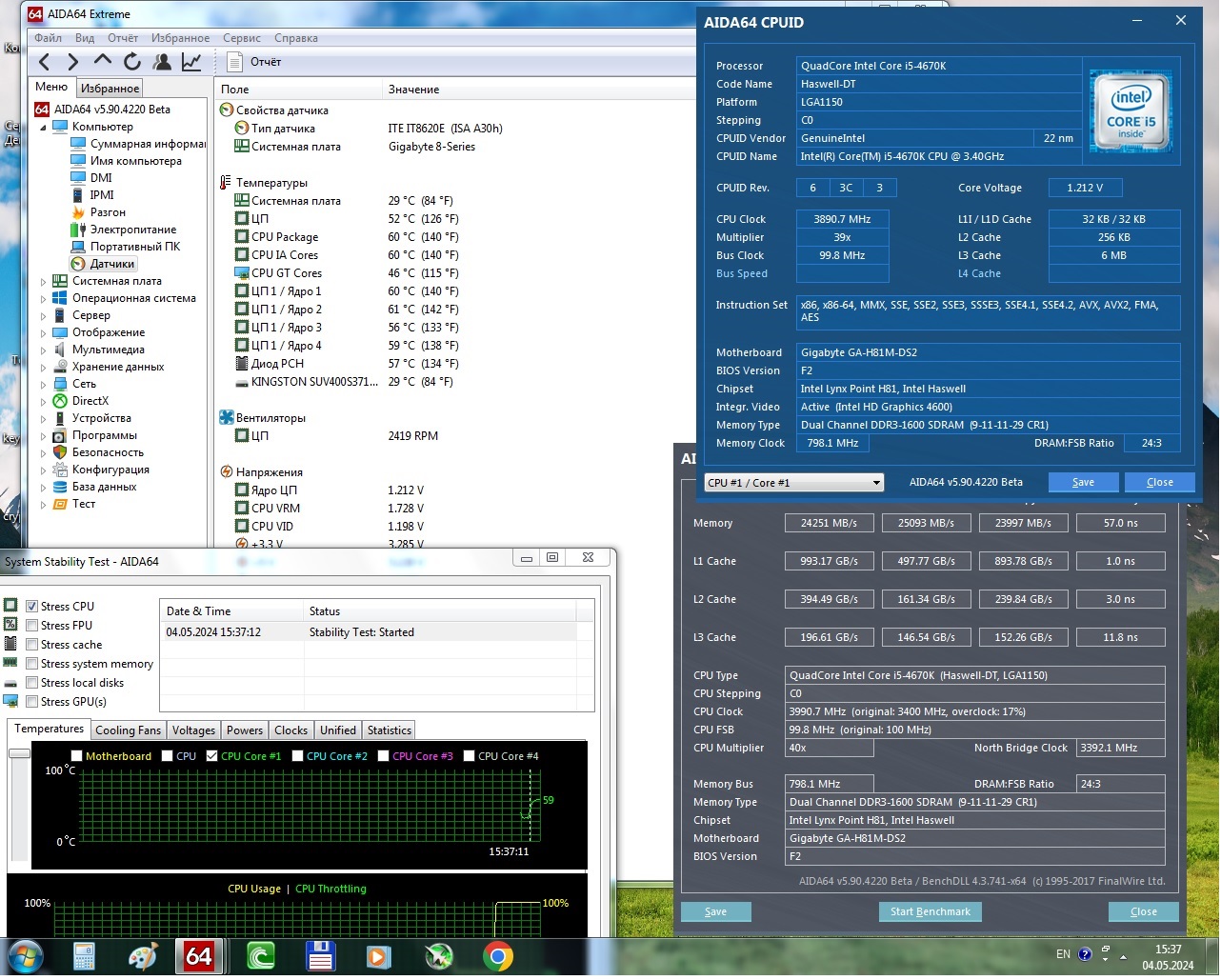Open the Справка menu

[x=296, y=38]
